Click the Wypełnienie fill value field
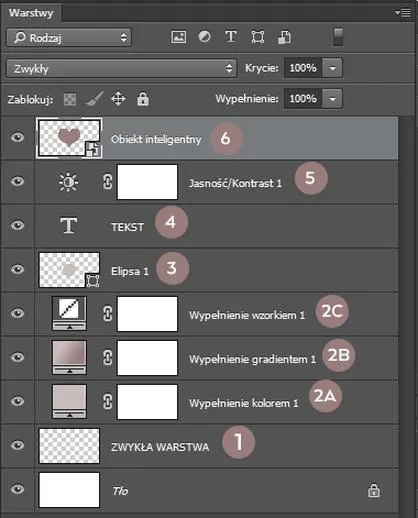 click(x=303, y=99)
